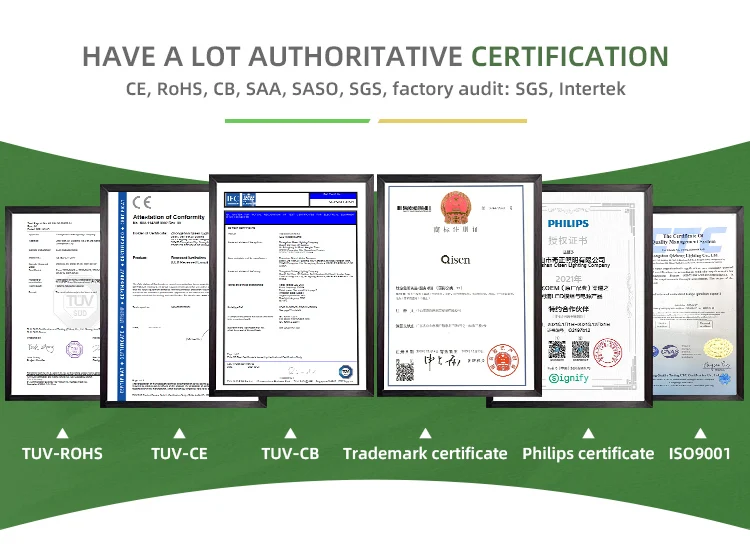Click the QR code on the trademark certificate
This screenshot has width=750, height=545.
[x=405, y=372]
